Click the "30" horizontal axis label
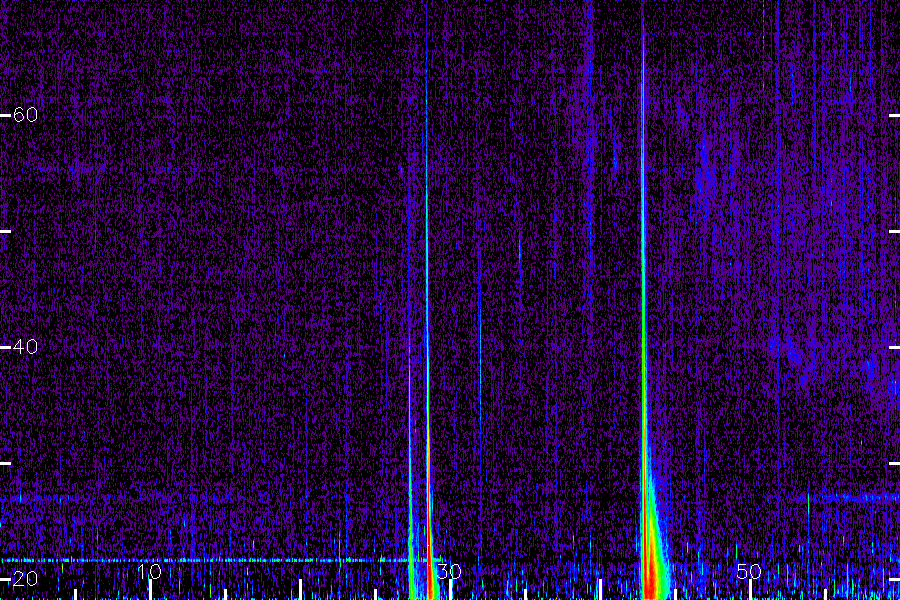900x600 pixels. click(449, 571)
